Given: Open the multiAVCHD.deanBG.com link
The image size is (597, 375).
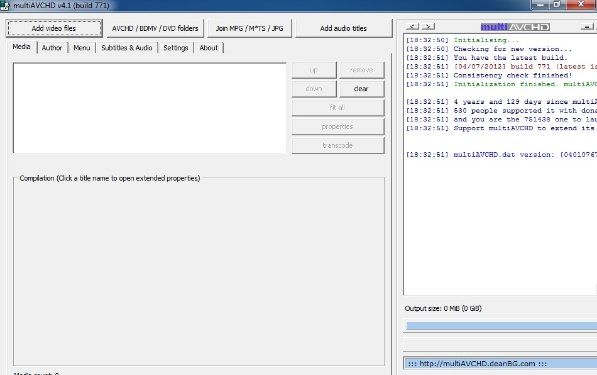Looking at the screenshot, I should pos(477,364).
